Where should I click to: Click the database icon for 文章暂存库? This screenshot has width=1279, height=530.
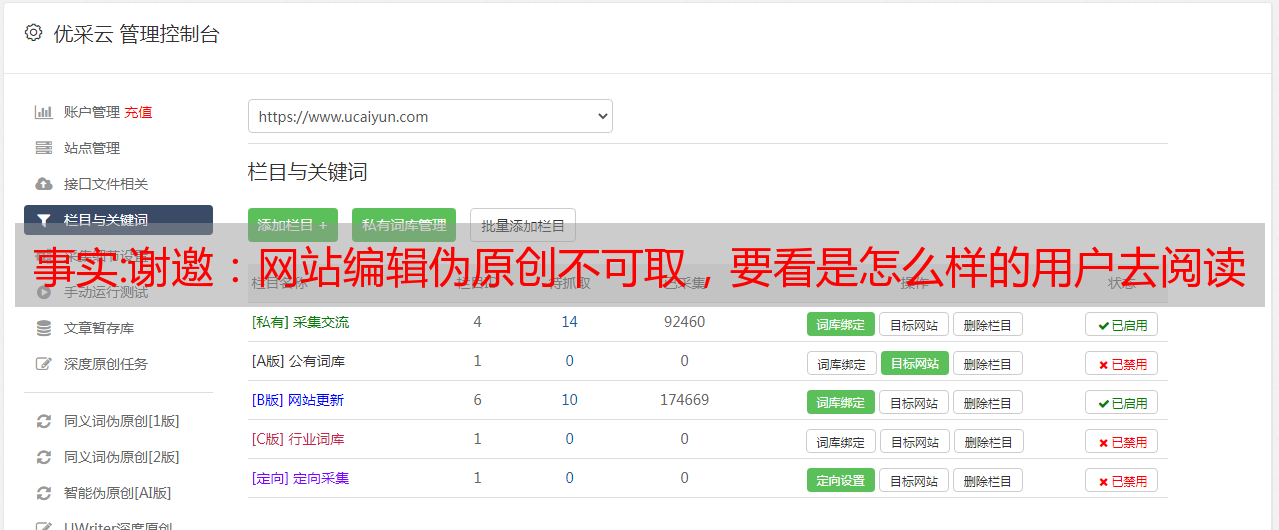click(x=43, y=328)
